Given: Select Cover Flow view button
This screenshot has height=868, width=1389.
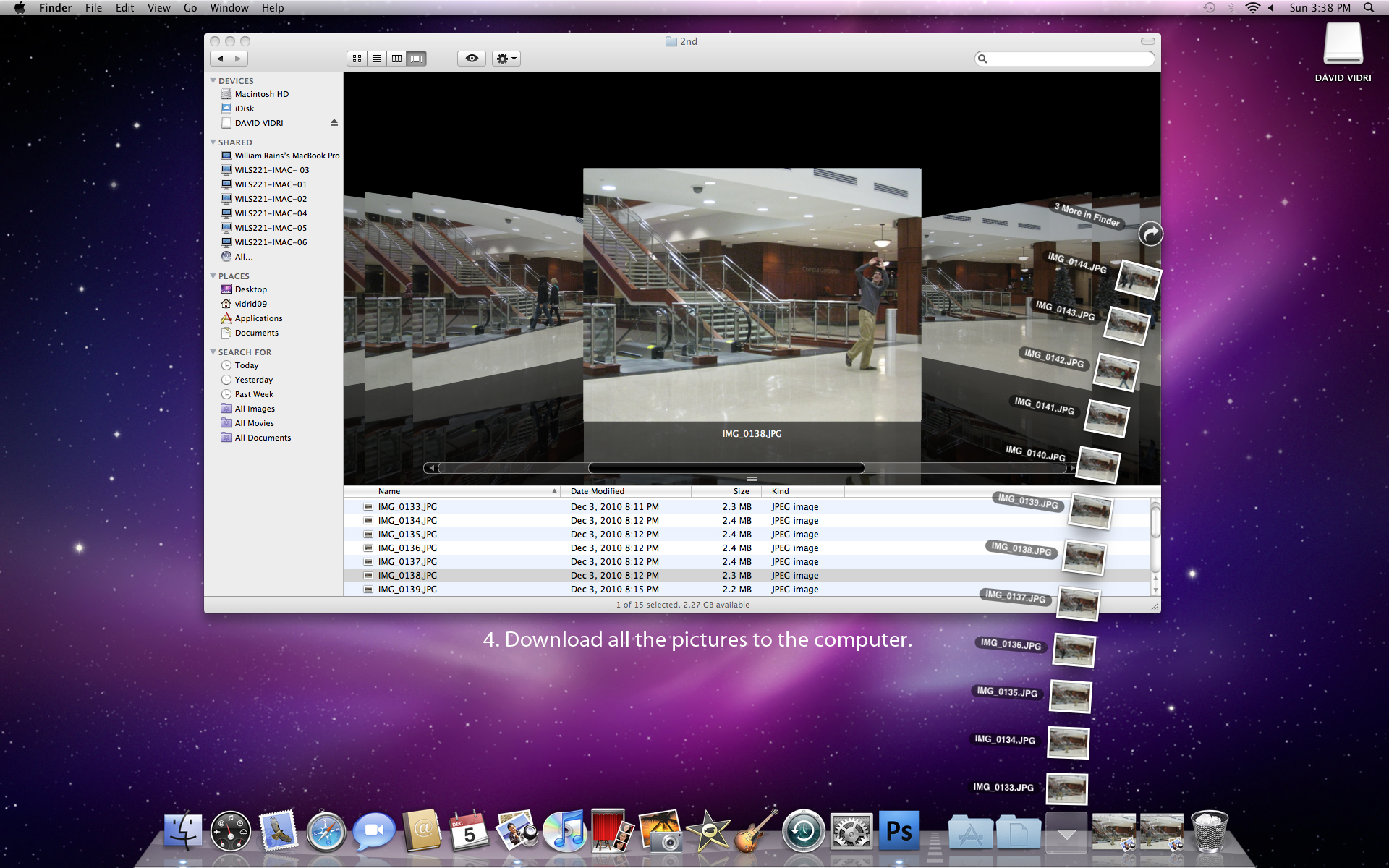Looking at the screenshot, I should coord(417,59).
